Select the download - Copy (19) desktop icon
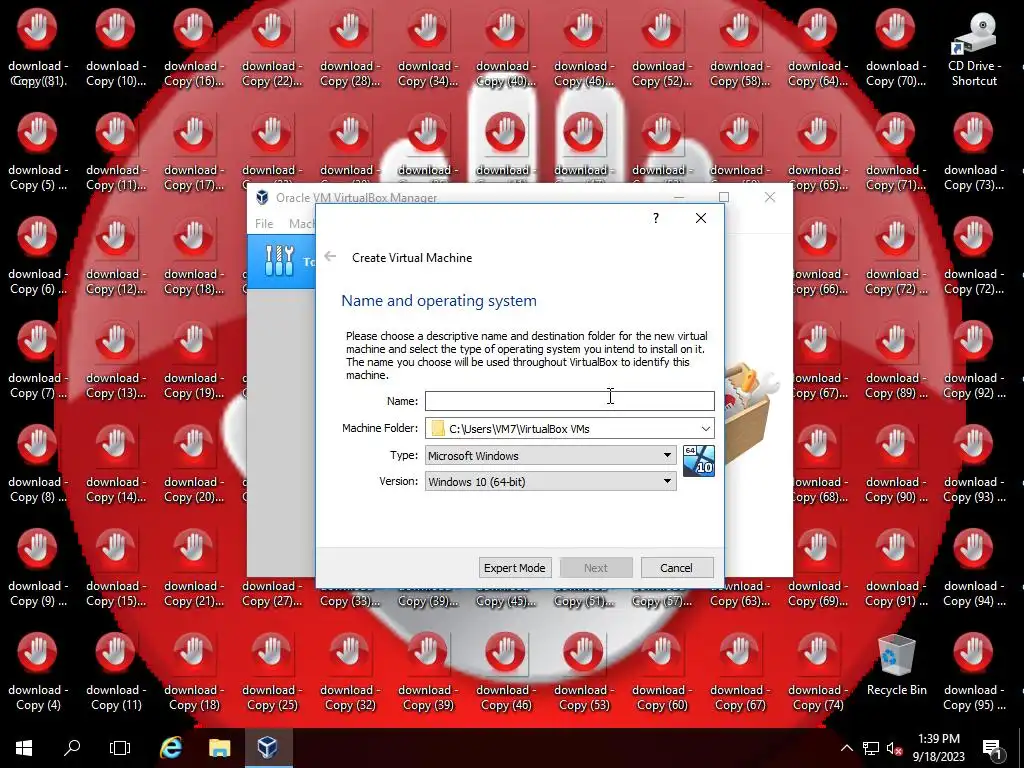Image resolution: width=1024 pixels, height=768 pixels. point(194,362)
